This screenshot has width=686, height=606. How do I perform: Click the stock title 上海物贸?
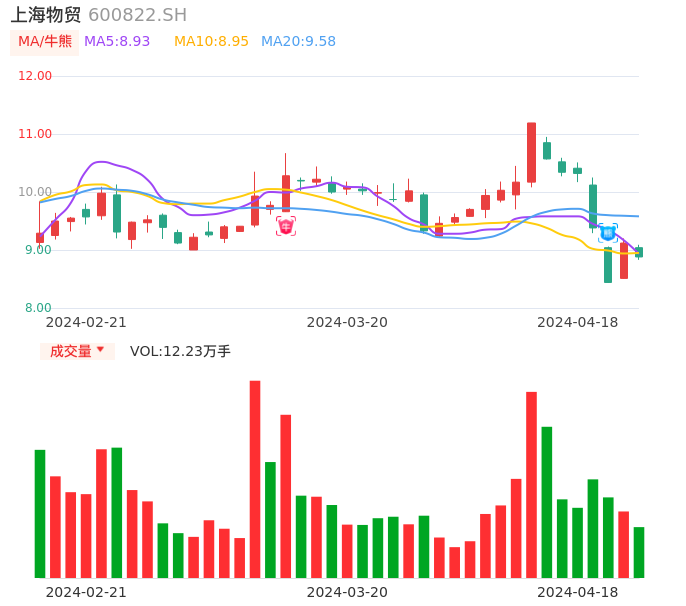pos(46,15)
